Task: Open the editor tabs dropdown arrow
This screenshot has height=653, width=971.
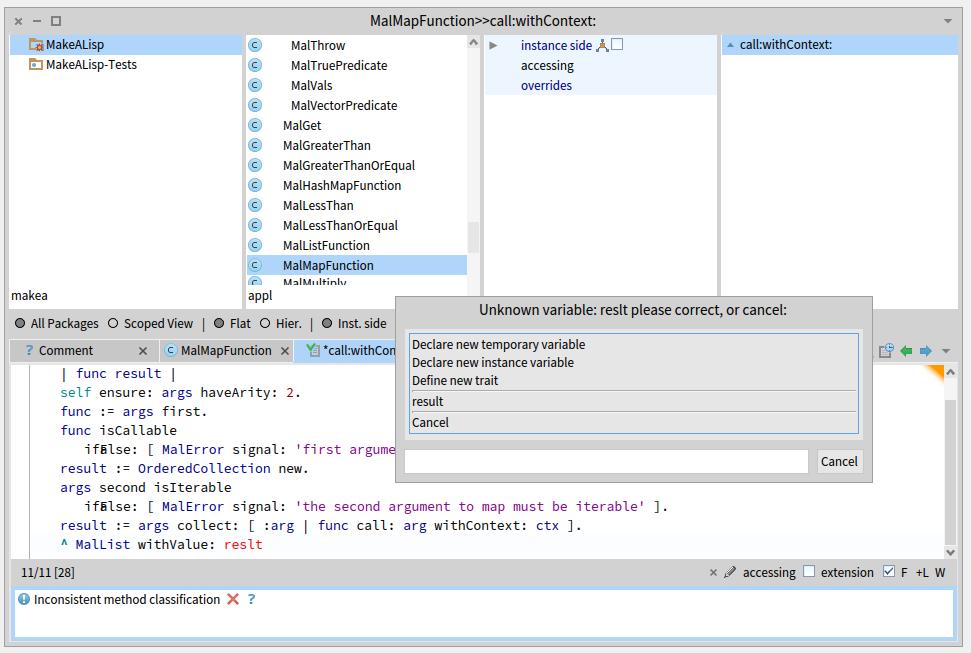Action: tap(946, 351)
